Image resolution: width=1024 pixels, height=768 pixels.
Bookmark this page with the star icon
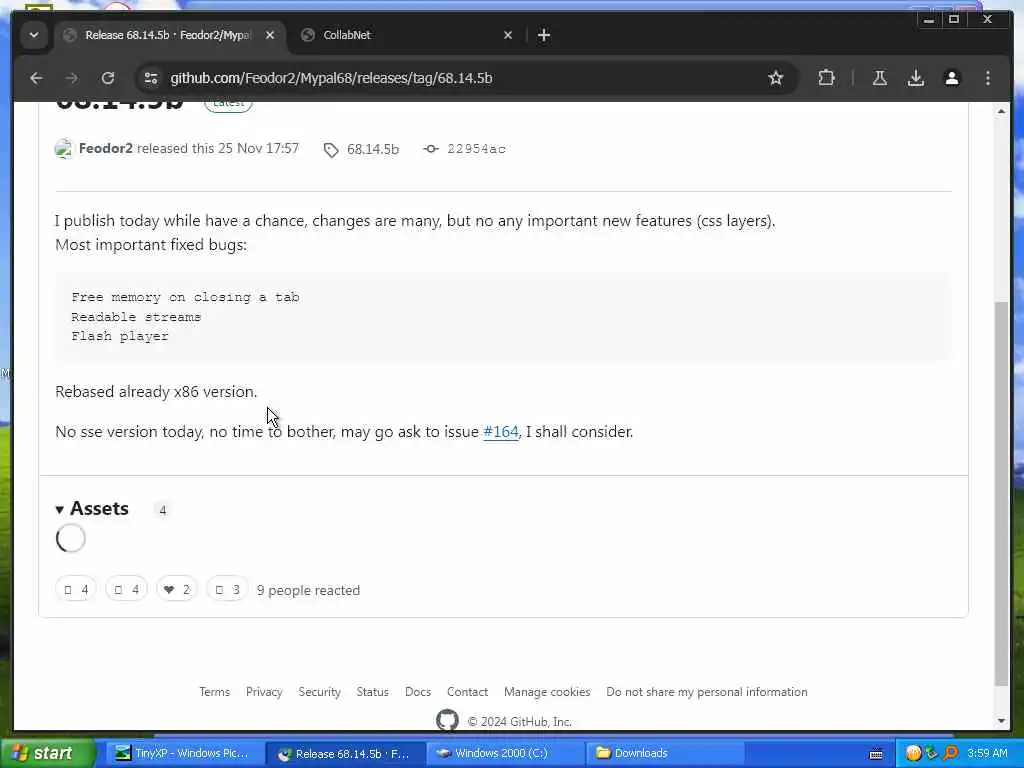pyautogui.click(x=775, y=78)
